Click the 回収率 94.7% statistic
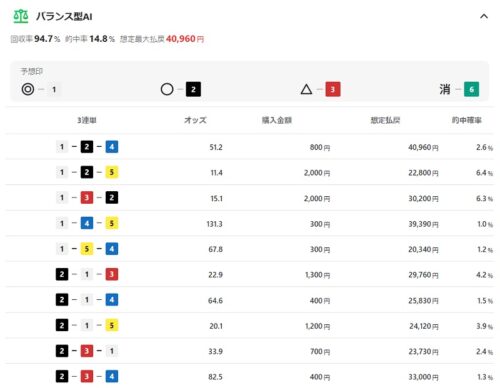 point(35,39)
